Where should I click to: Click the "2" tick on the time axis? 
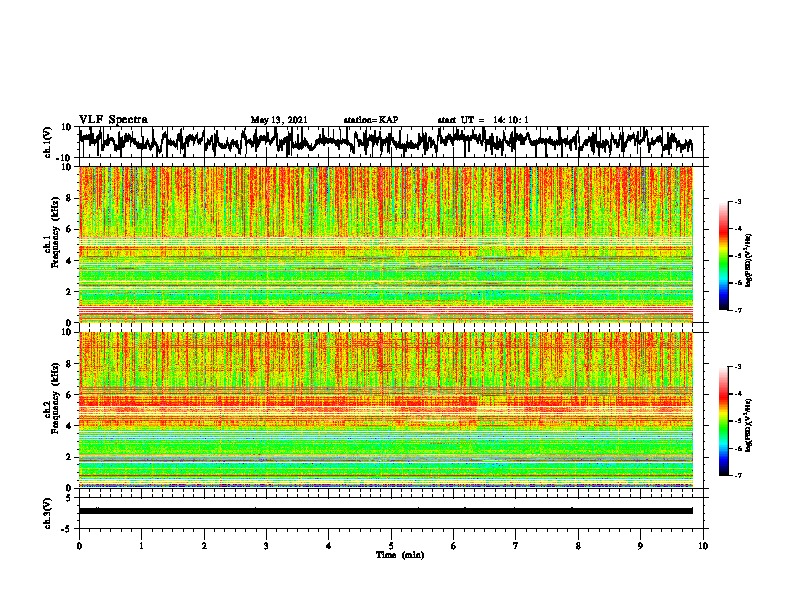click(x=204, y=546)
